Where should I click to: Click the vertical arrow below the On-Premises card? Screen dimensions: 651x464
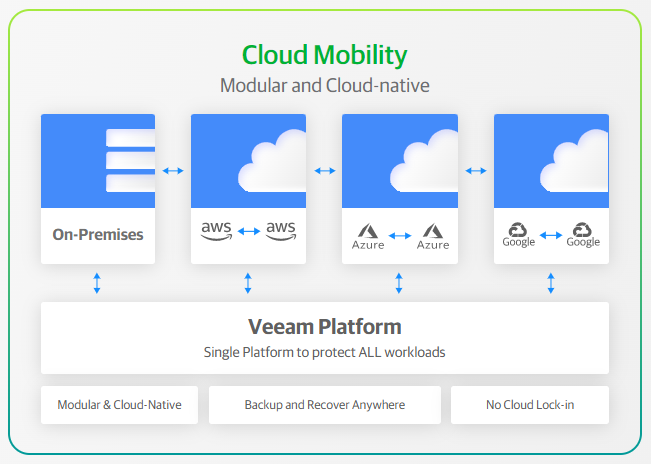click(97, 283)
